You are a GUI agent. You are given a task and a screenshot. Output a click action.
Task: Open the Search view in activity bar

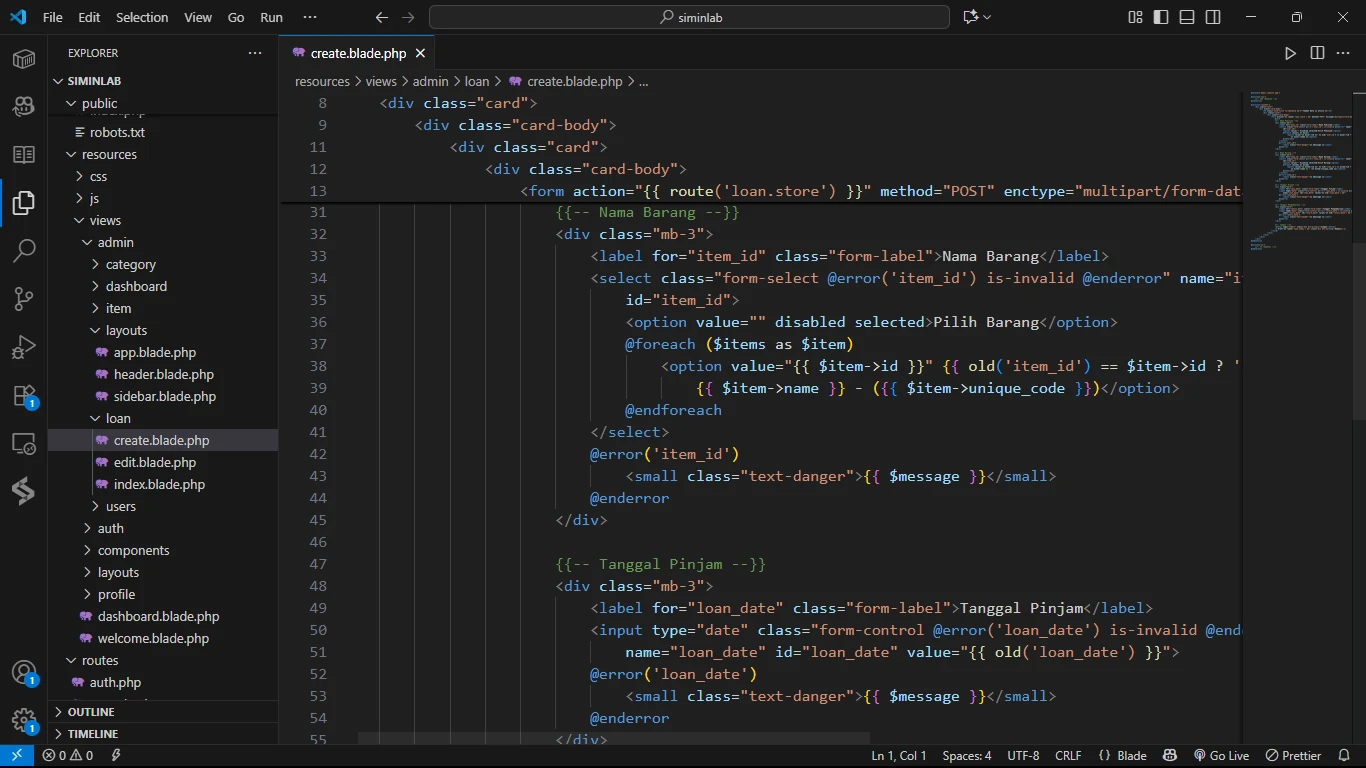(x=24, y=250)
